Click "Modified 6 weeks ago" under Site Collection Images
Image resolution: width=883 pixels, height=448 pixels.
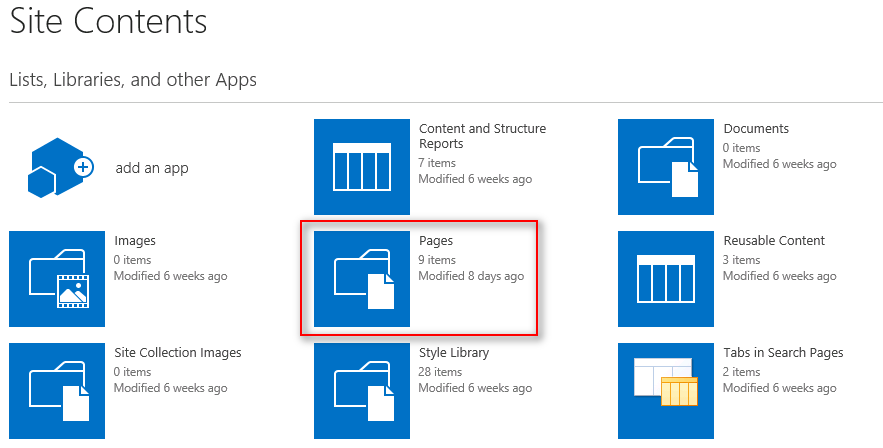171,388
